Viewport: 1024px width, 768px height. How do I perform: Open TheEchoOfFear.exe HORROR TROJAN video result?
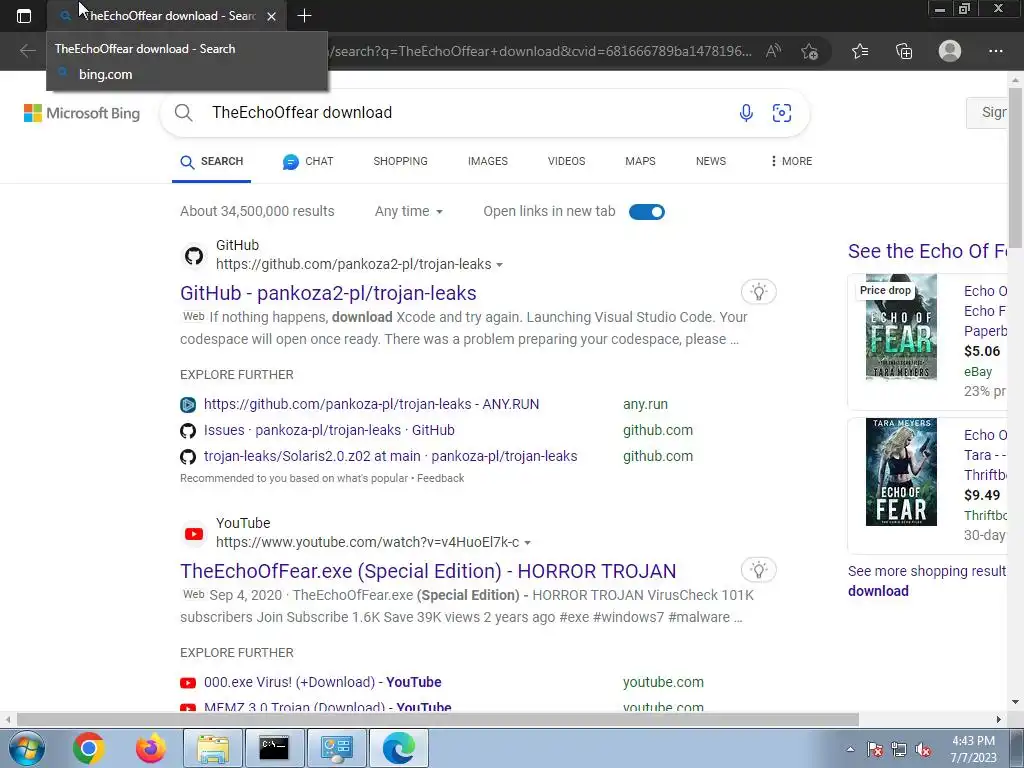tap(428, 571)
